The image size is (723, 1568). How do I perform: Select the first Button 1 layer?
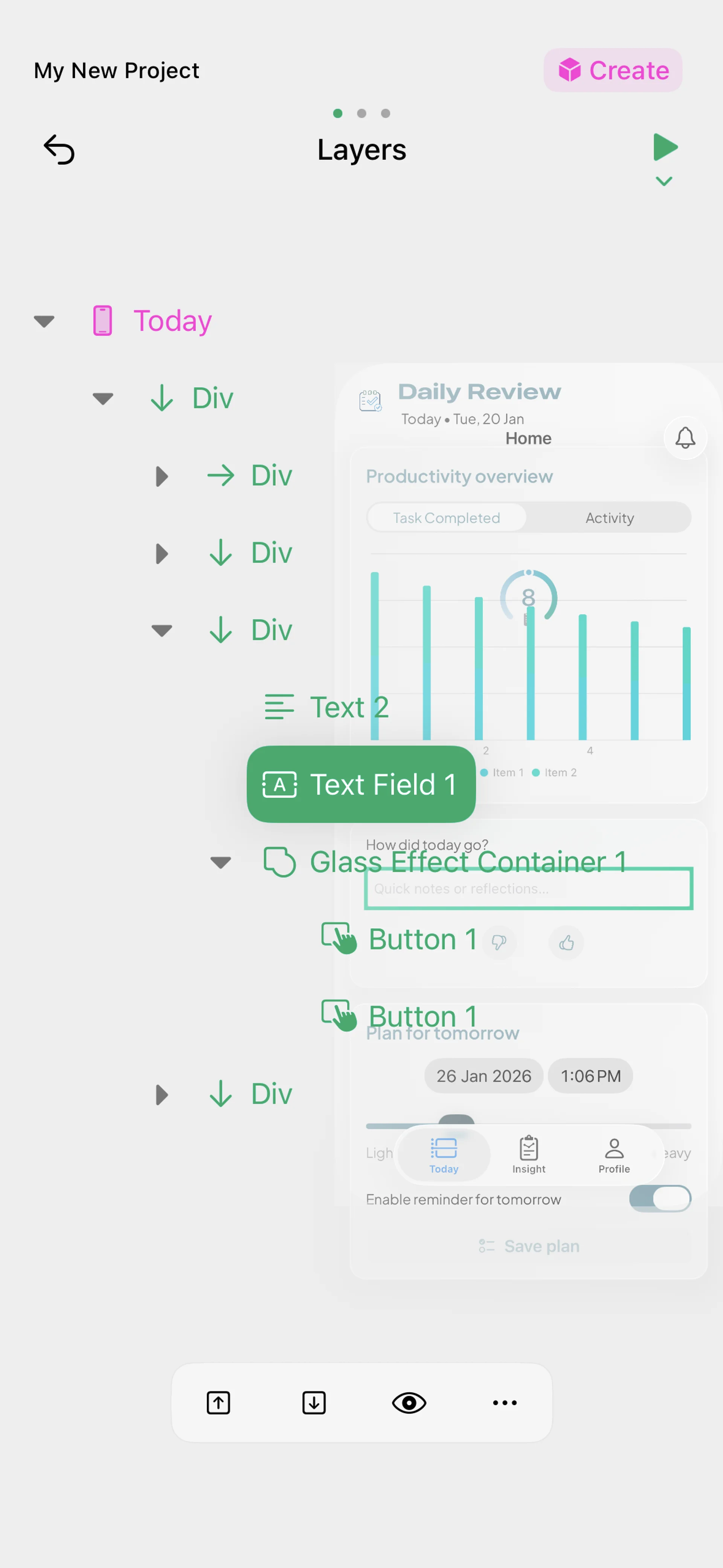(x=399, y=938)
